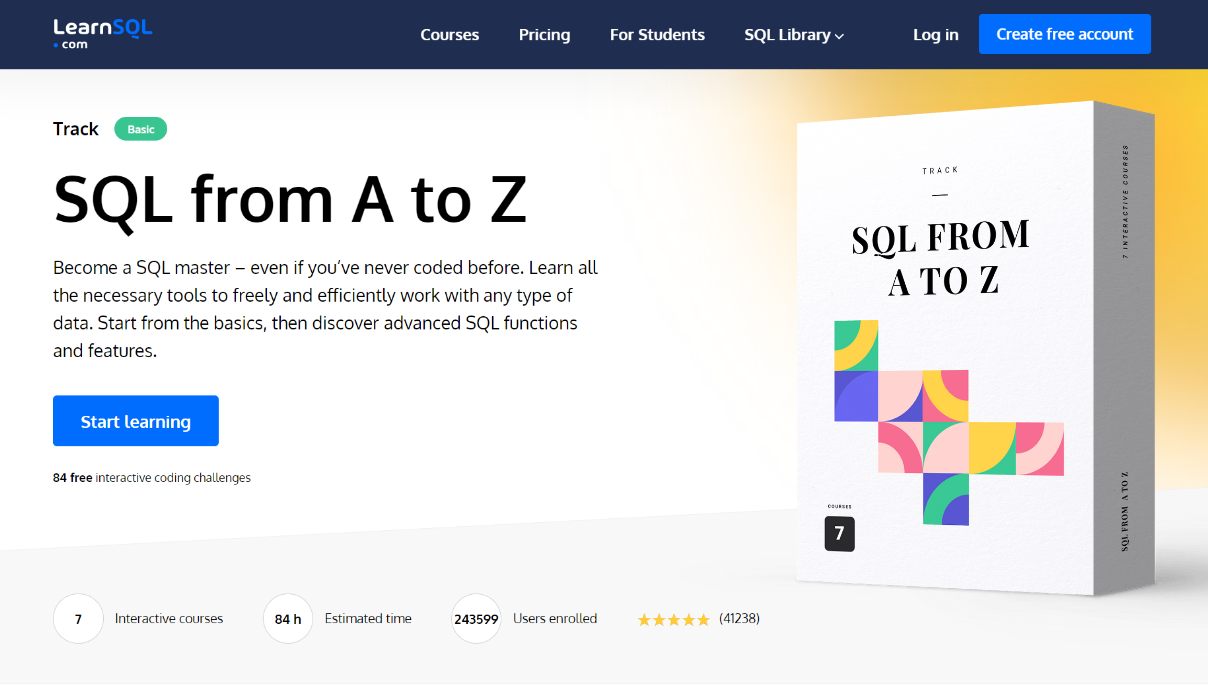Click the colorful geometric pattern on the box
Viewport: 1208px width, 686px height.
coord(948,421)
